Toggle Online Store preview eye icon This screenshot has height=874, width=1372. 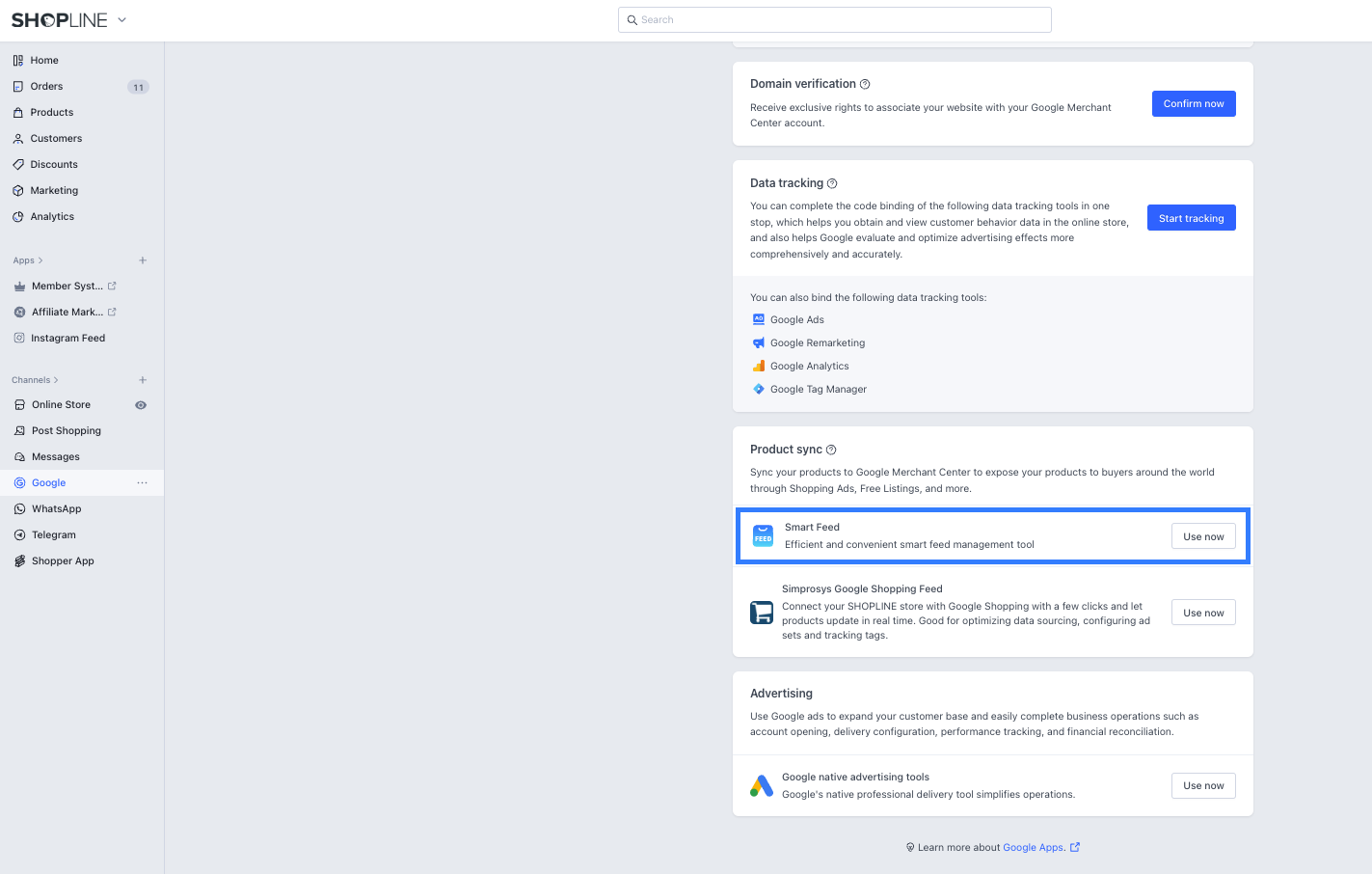click(x=141, y=405)
